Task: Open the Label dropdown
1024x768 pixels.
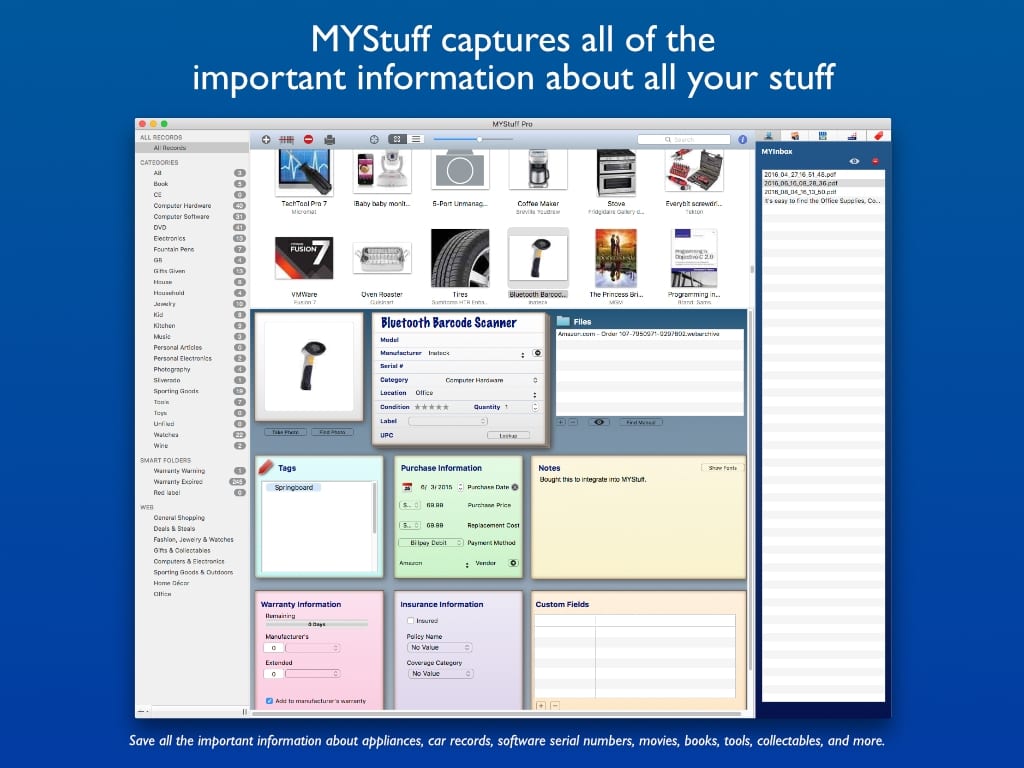Action: coord(448,421)
